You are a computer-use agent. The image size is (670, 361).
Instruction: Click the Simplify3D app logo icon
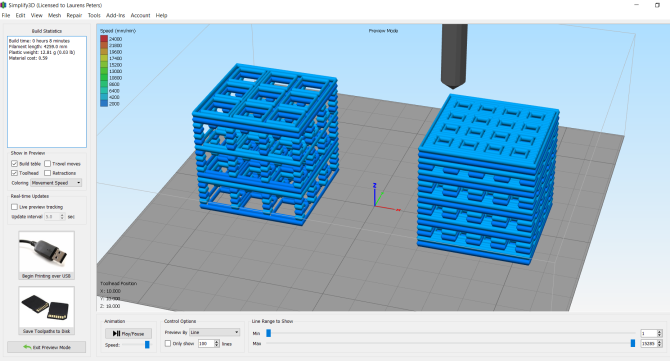pyautogui.click(x=3, y=5)
